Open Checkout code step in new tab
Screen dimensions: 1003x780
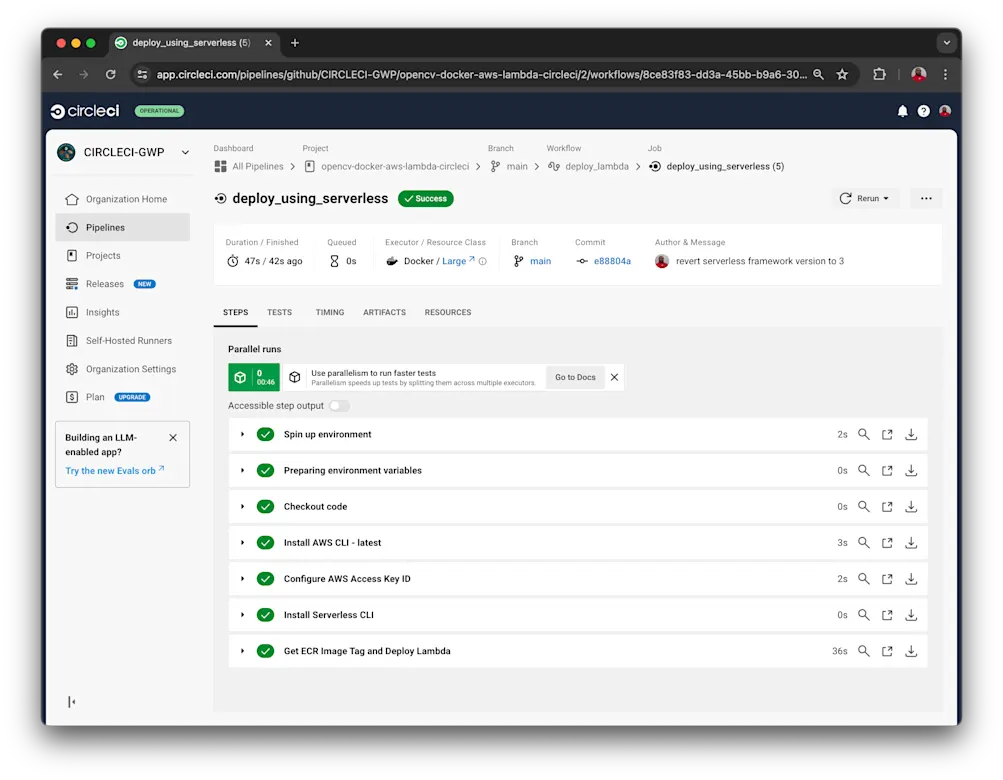(x=886, y=506)
